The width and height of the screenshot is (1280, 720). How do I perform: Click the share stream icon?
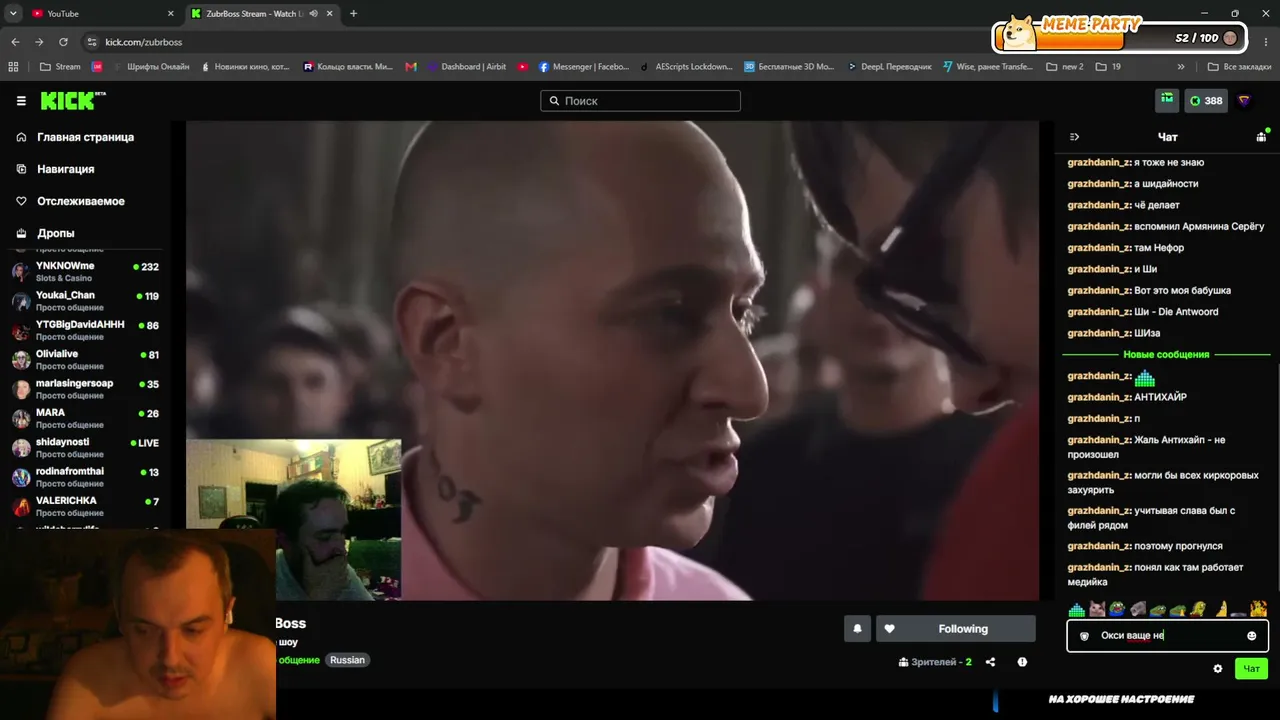pyautogui.click(x=990, y=662)
